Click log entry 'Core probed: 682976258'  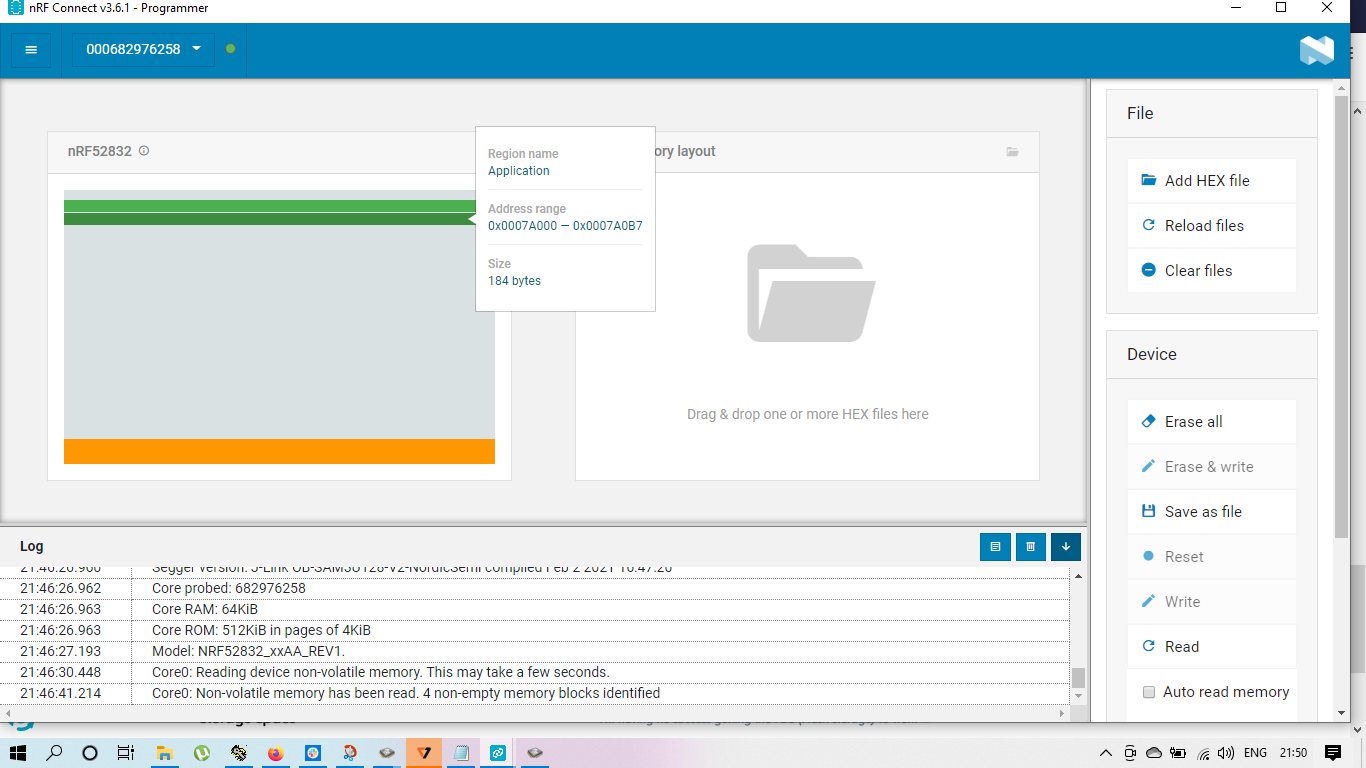pos(229,588)
